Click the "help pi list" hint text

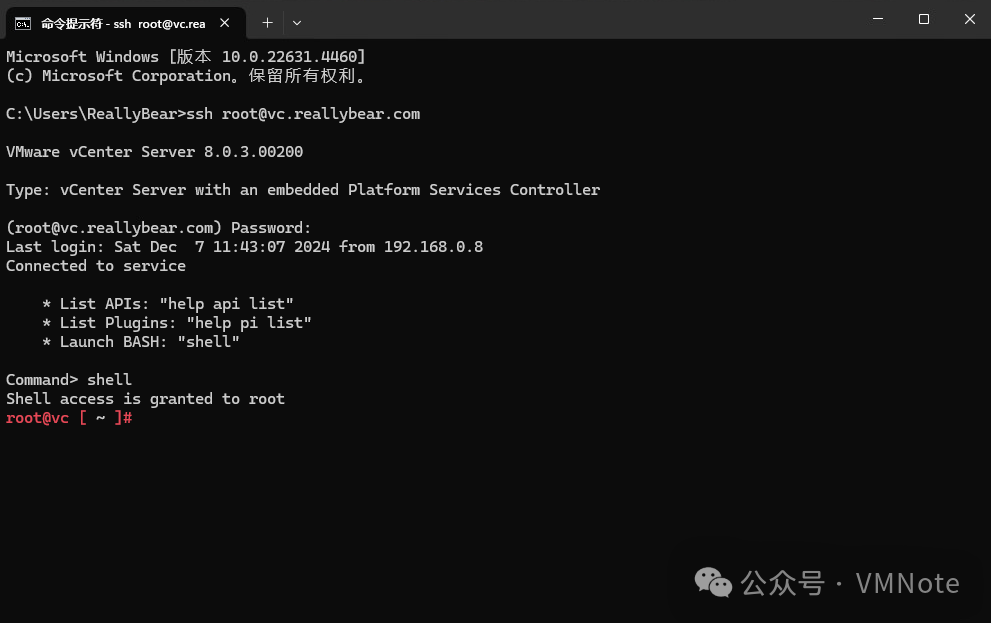tap(249, 323)
